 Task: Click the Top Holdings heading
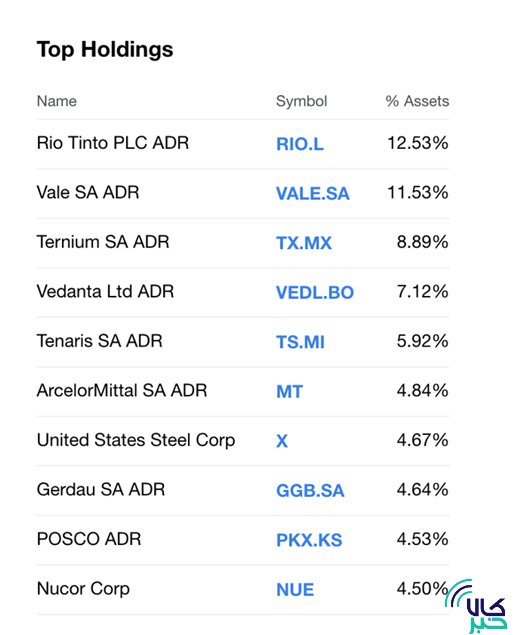coord(105,50)
